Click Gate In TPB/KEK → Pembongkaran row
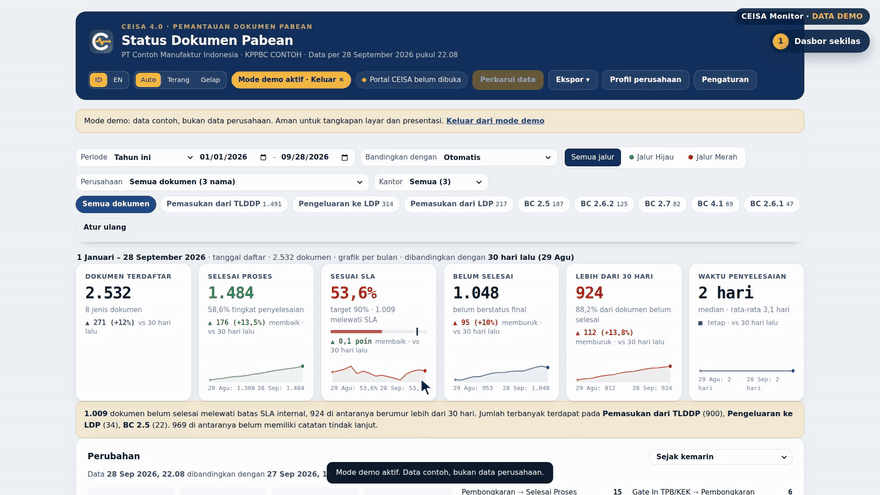The height and width of the screenshot is (495, 880). 712,492
